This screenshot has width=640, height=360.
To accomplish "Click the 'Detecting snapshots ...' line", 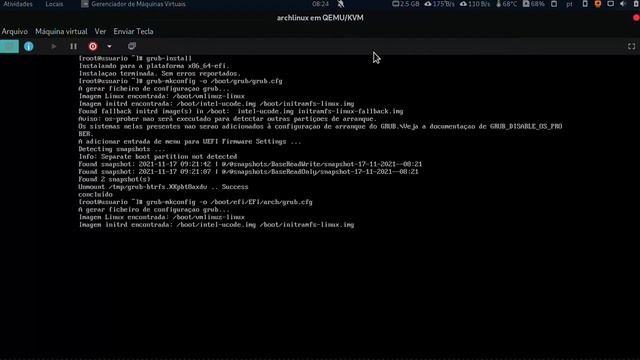I will (122, 149).
